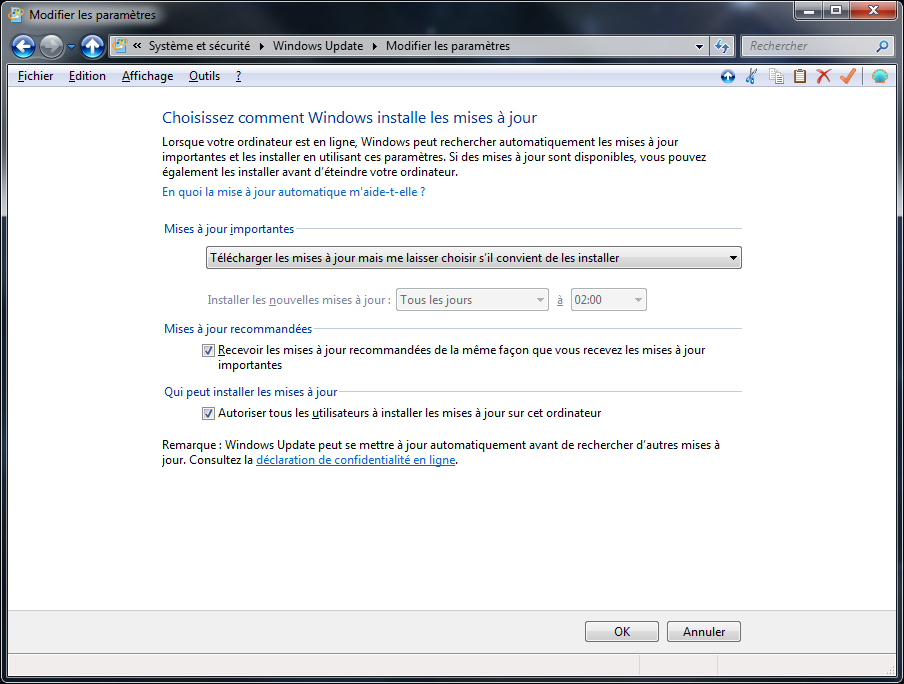The image size is (904, 684).
Task: Toggle allowing all users to install updates
Action: point(208,414)
